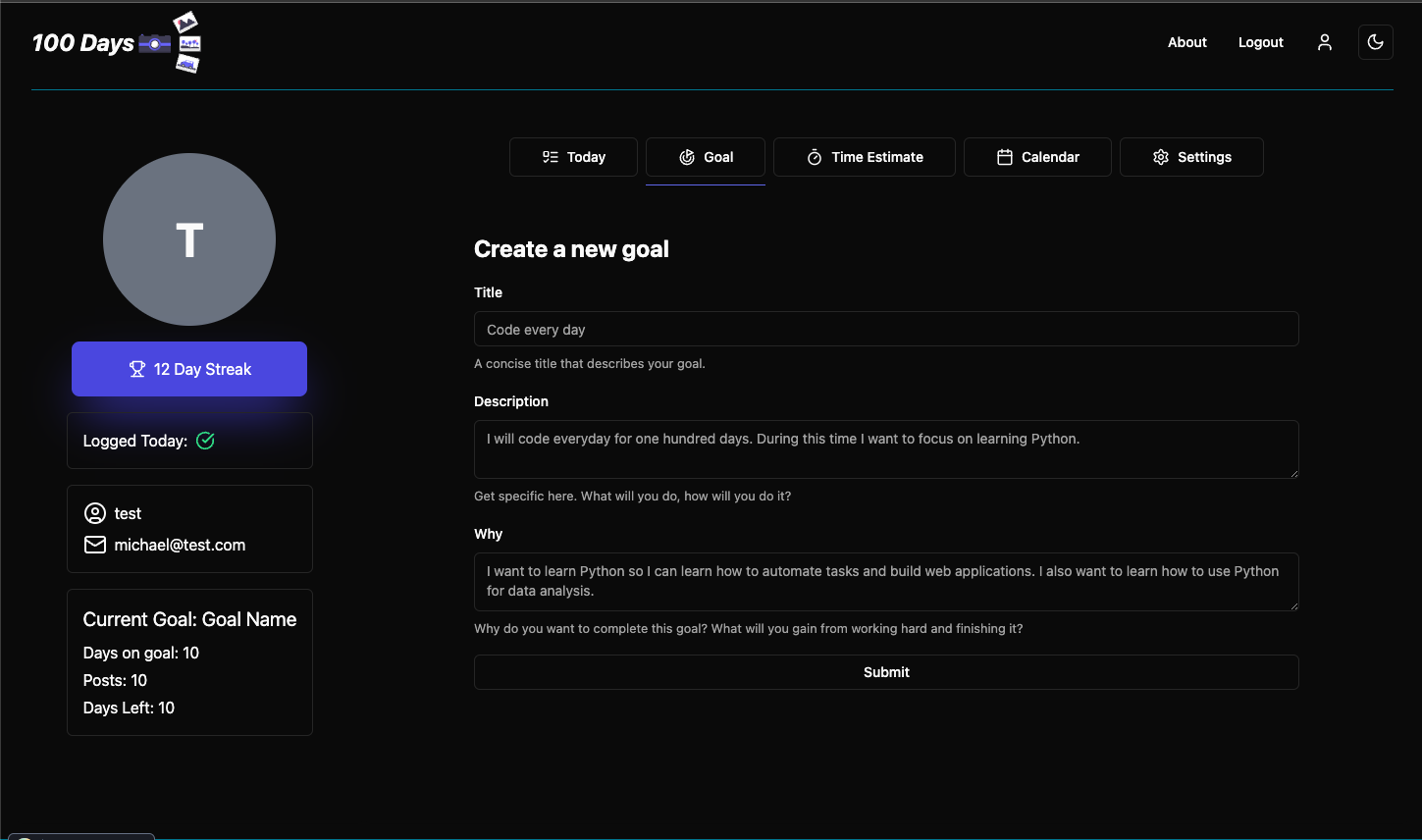Click into the Why text area

point(886,581)
